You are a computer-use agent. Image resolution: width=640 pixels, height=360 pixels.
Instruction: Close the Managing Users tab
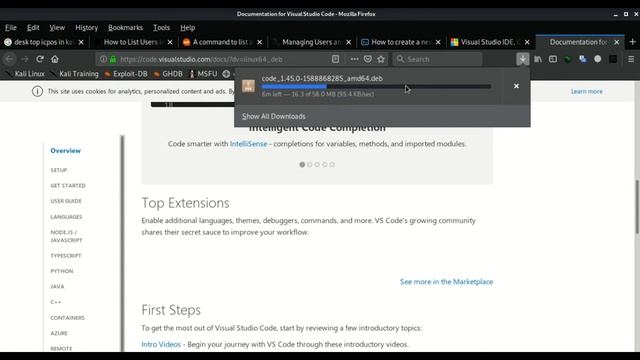(348, 42)
